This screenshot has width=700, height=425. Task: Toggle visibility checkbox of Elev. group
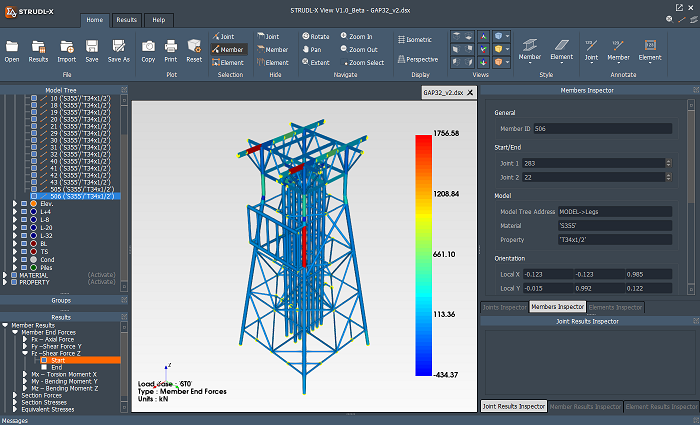pos(24,204)
